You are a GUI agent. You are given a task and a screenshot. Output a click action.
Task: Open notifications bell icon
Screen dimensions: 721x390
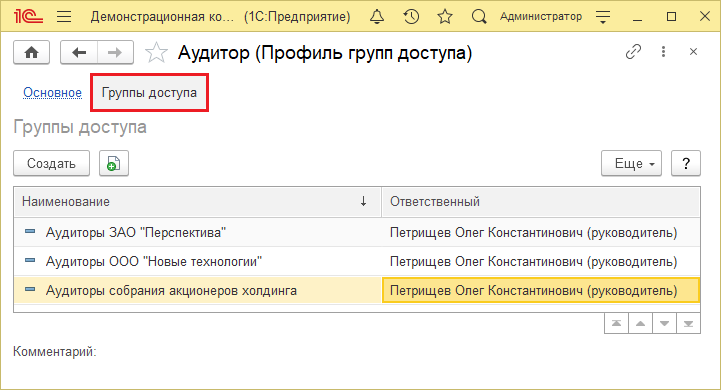pyautogui.click(x=377, y=17)
